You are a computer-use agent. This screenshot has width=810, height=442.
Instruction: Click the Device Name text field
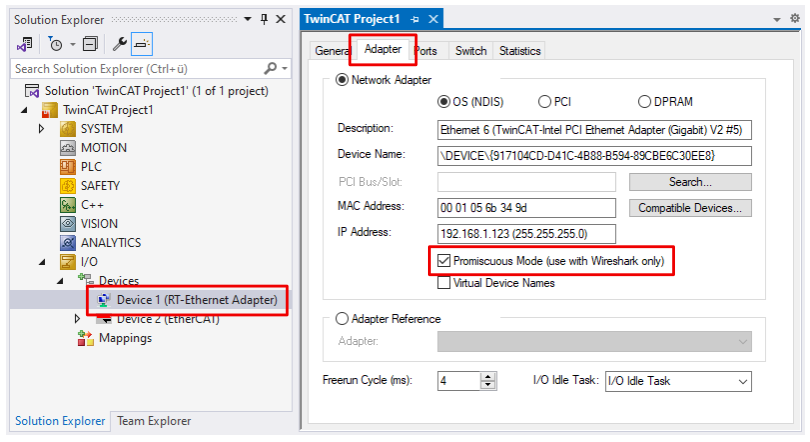[594, 156]
